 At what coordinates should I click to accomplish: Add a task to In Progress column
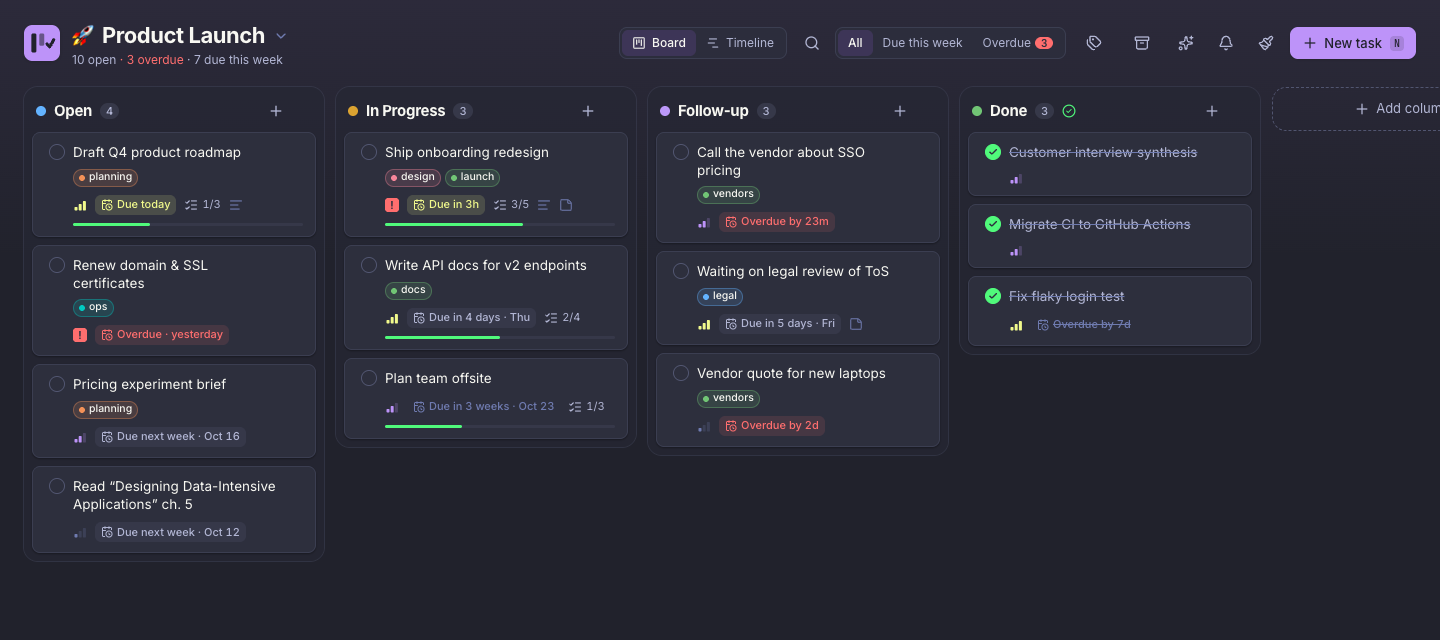(588, 111)
